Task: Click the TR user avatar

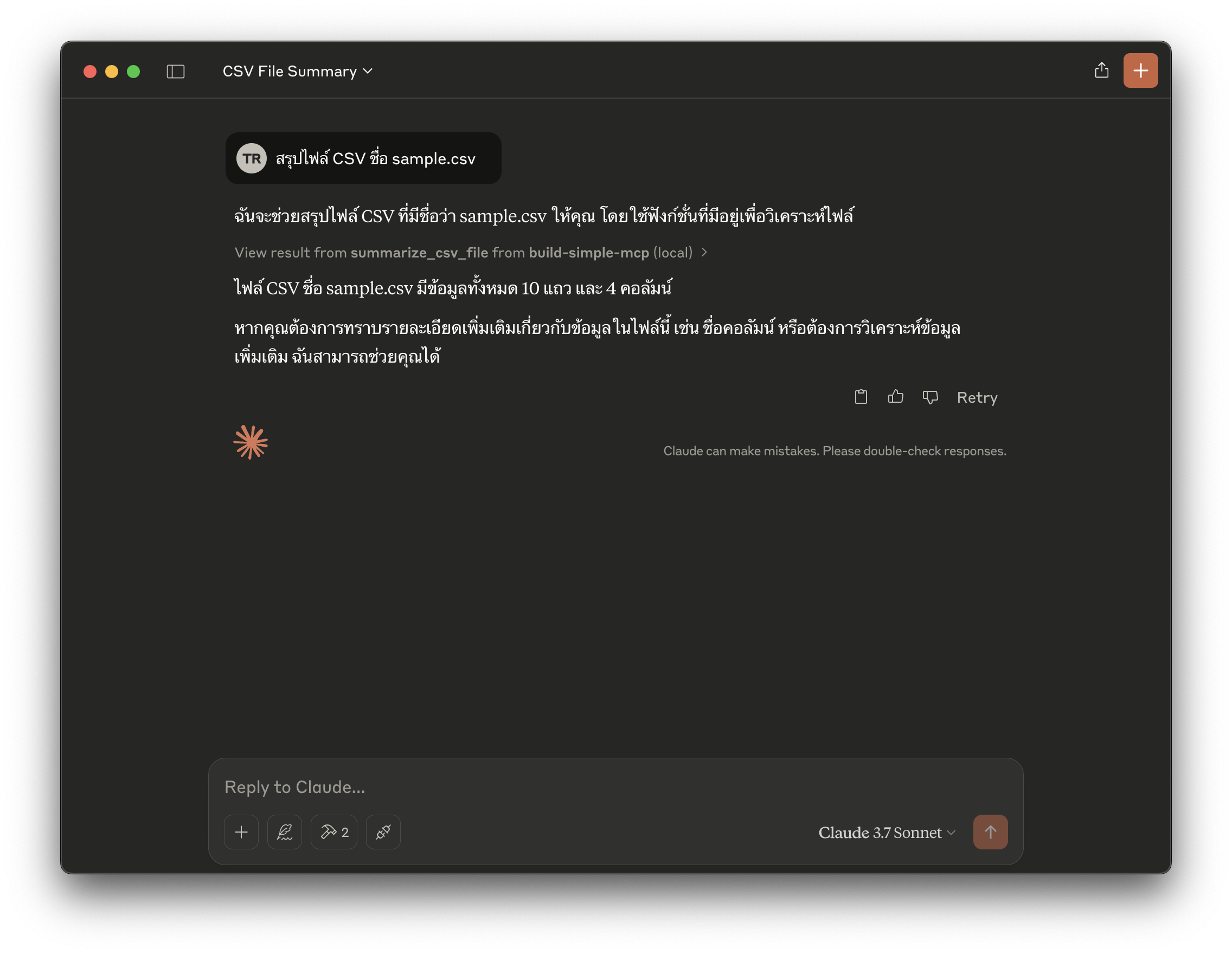Action: click(252, 158)
